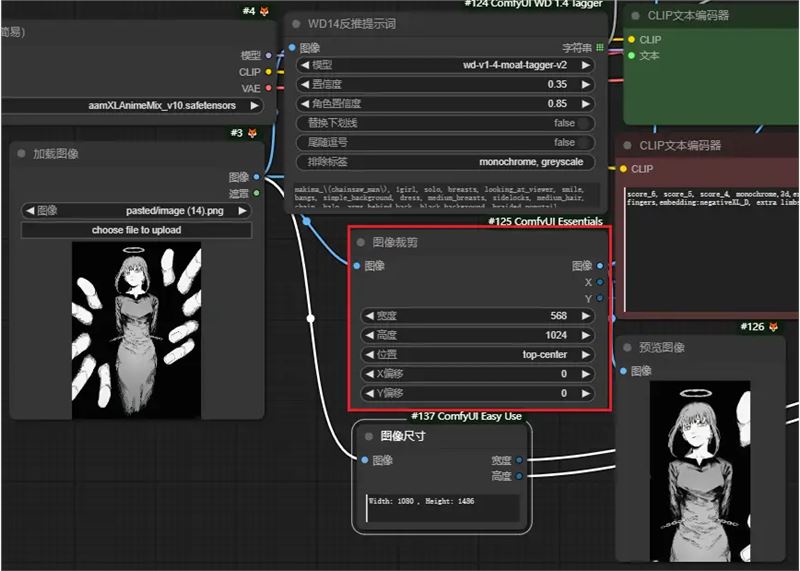Viewport: 800px width, 571px height.
Task: Collapse the 预览图像 node via its title dot
Action: tap(628, 347)
